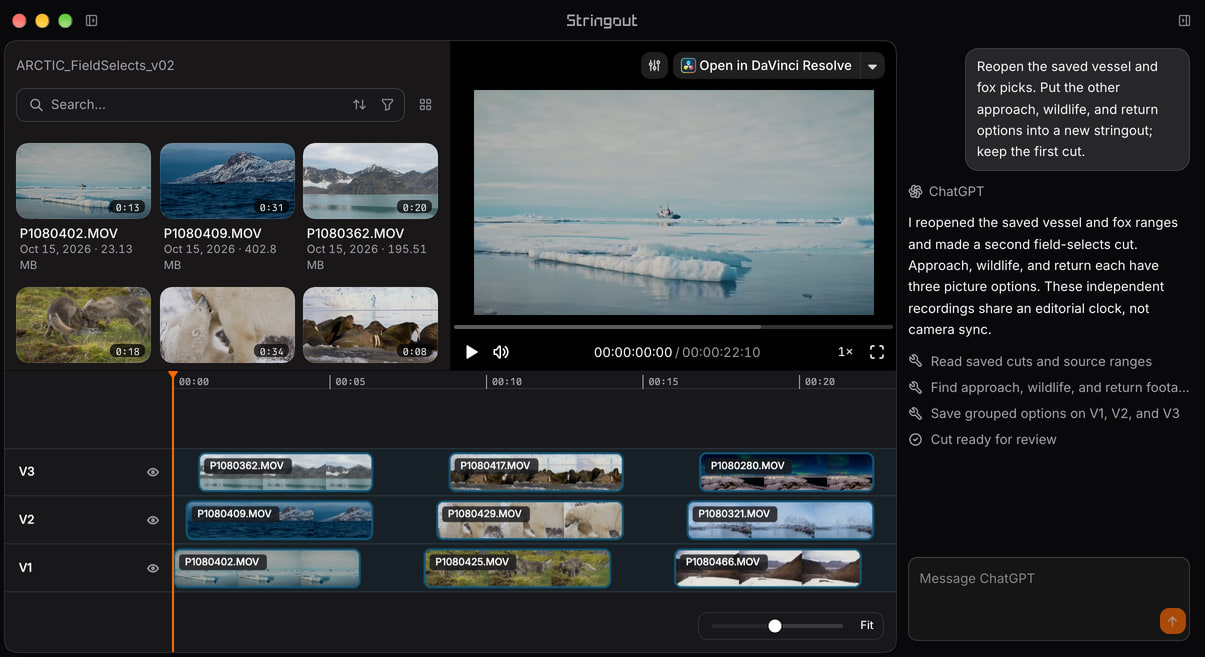
Task: Click the ARCTIC_FieldSelects_v02 project title
Action: click(96, 66)
